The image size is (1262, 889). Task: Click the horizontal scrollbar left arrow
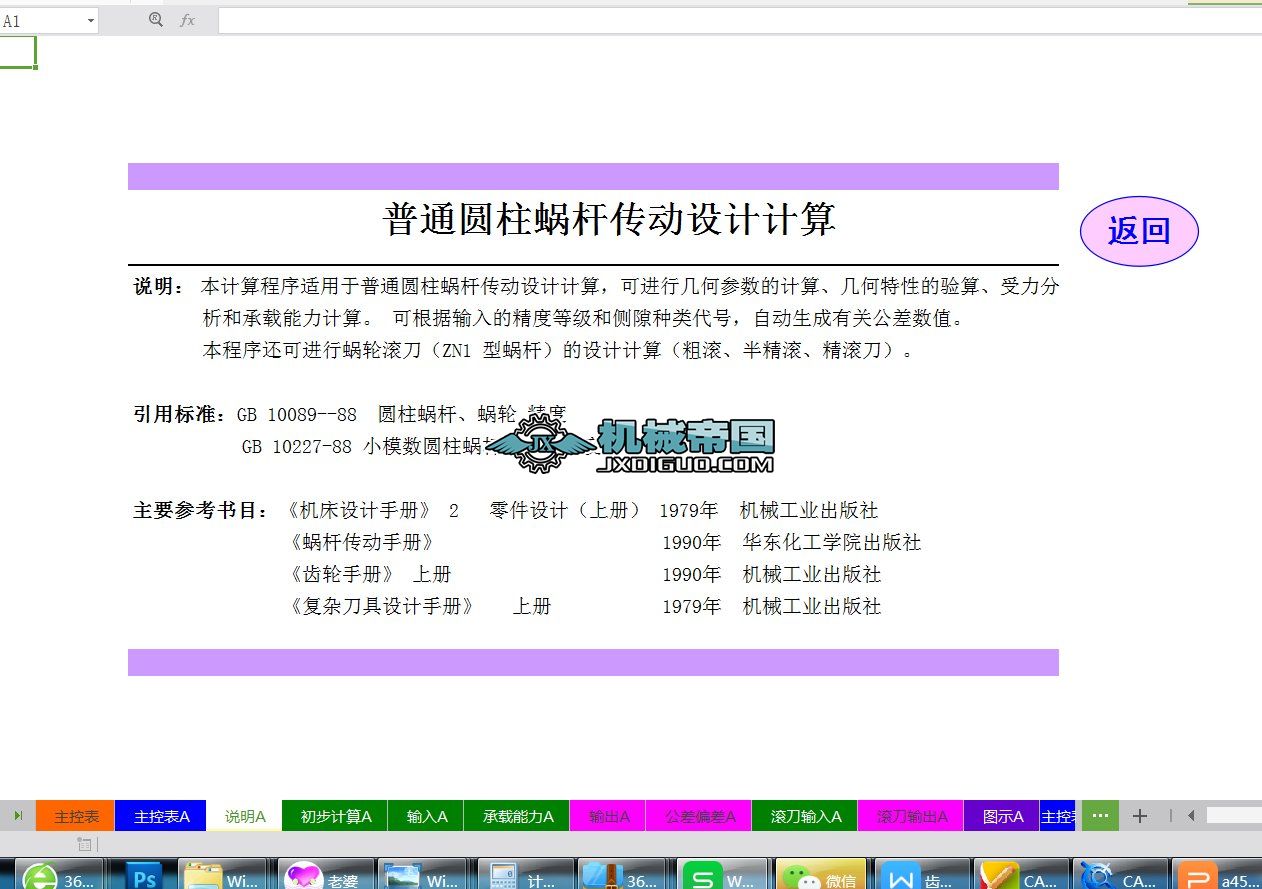(x=1191, y=816)
